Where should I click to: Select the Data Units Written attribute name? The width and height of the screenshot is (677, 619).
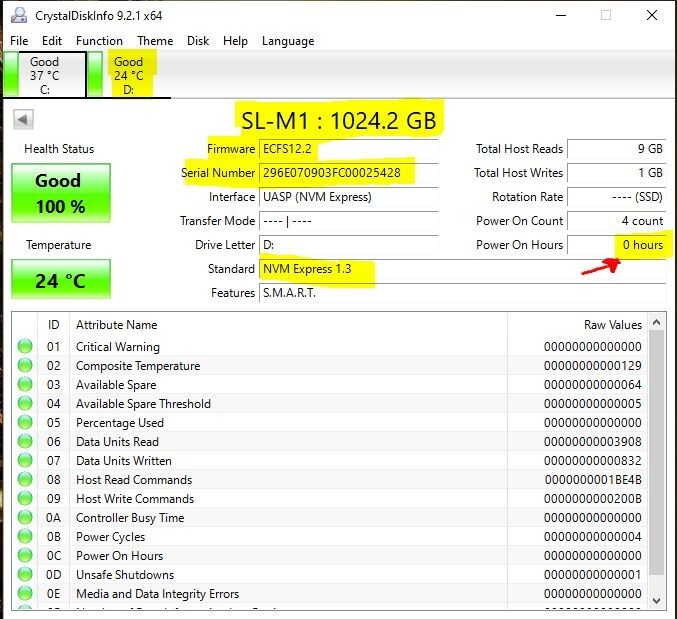(x=124, y=461)
